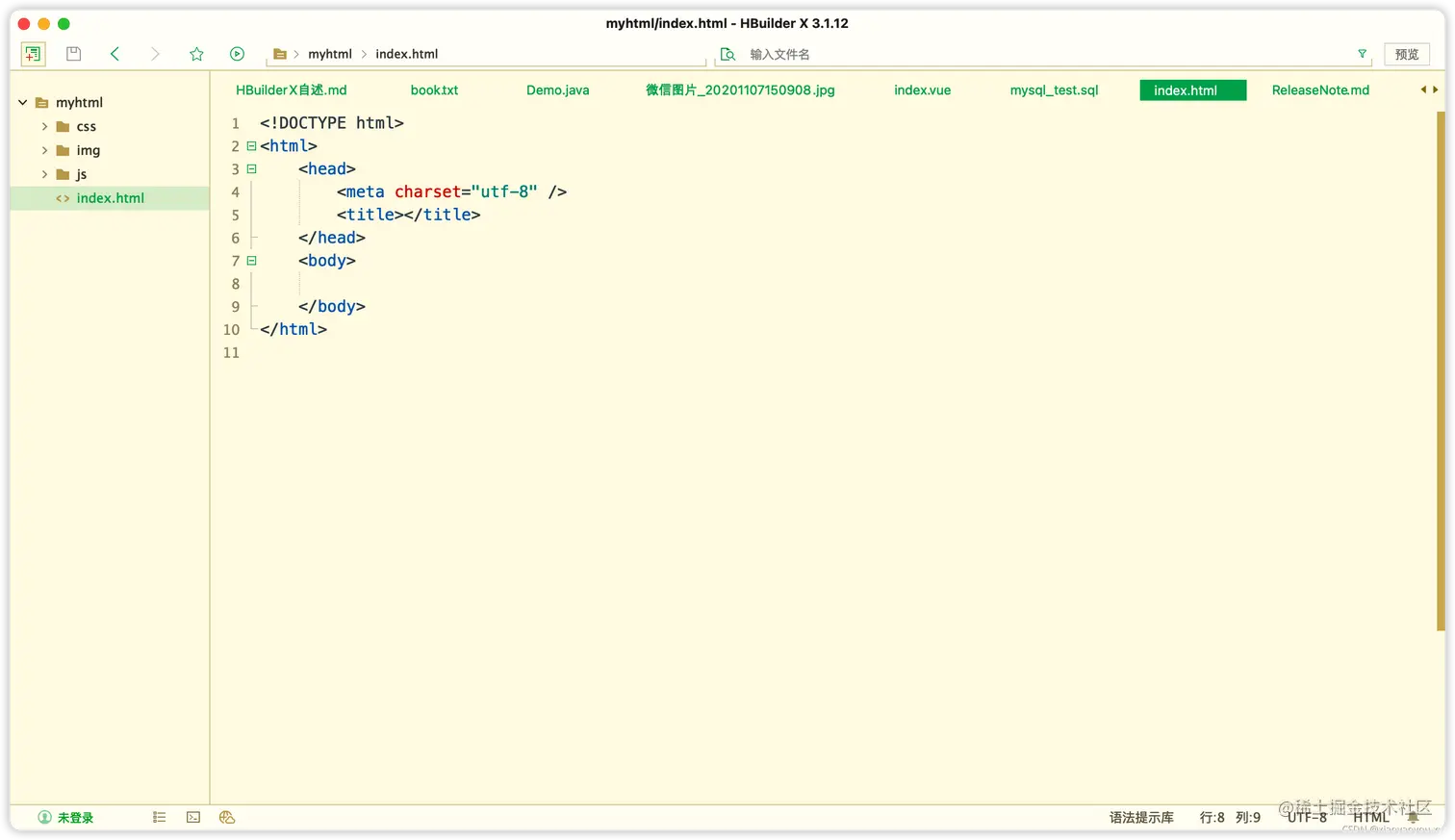Select the css folder row
The height and width of the screenshot is (840, 1455).
tap(110, 126)
